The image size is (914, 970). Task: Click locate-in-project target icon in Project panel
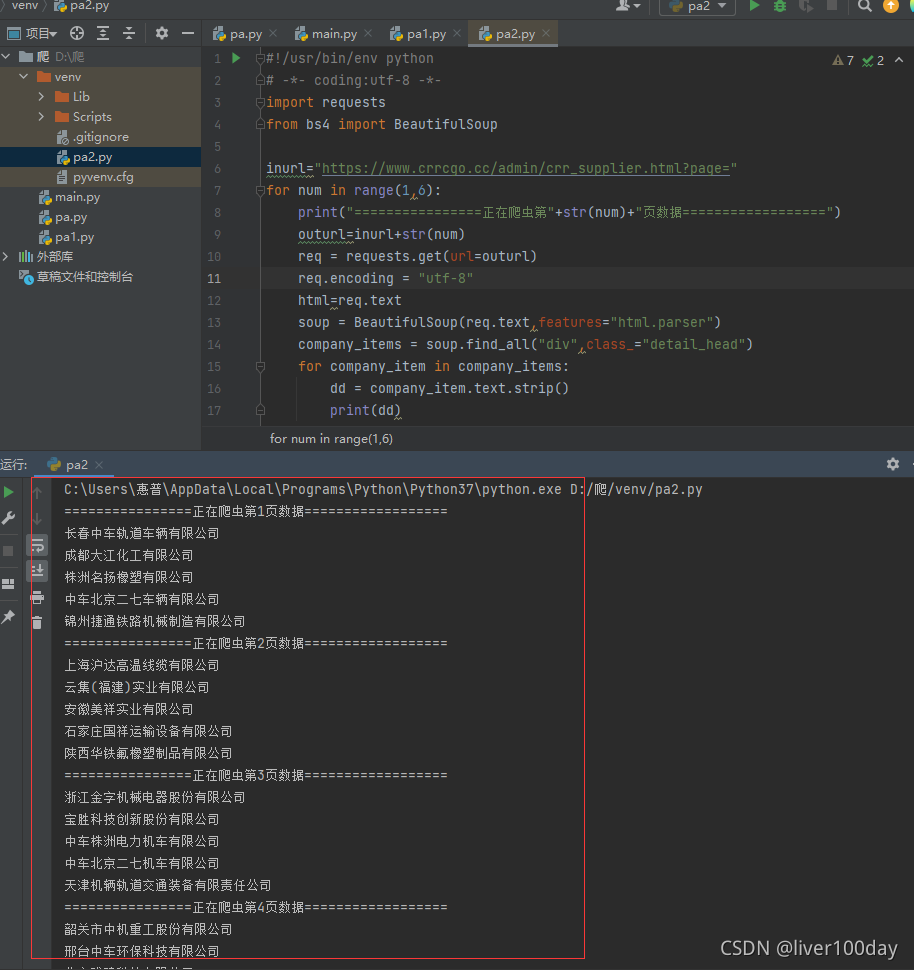77,34
